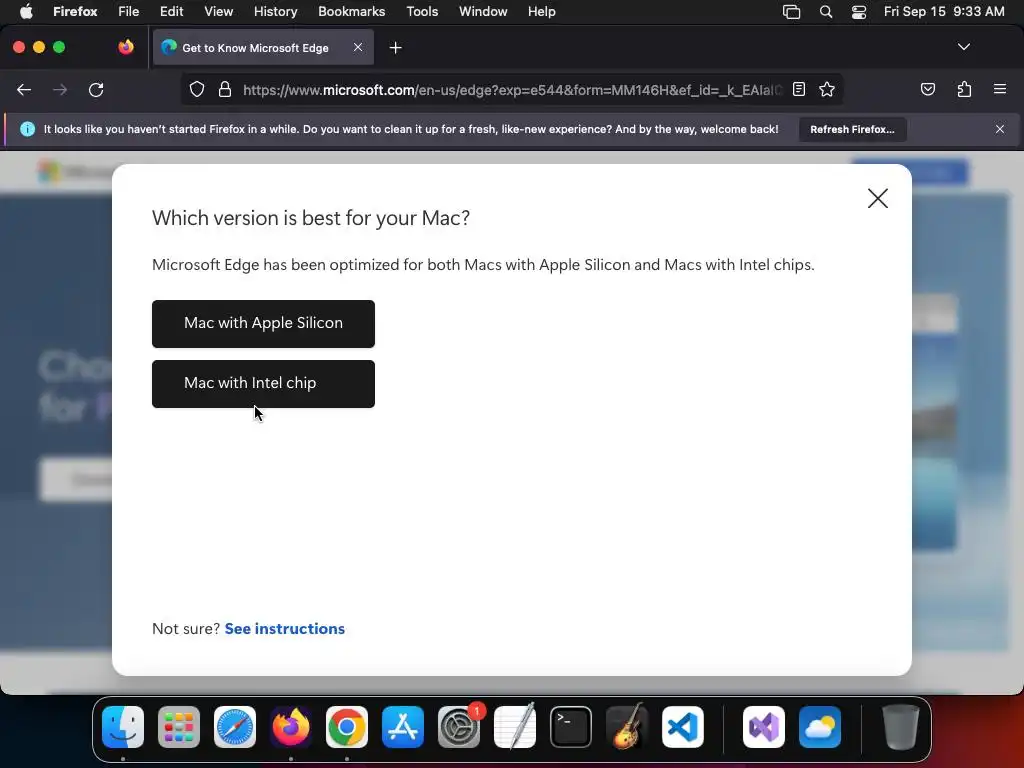1024x768 pixels.
Task: Open the Extensions puzzle icon
Action: click(x=964, y=89)
